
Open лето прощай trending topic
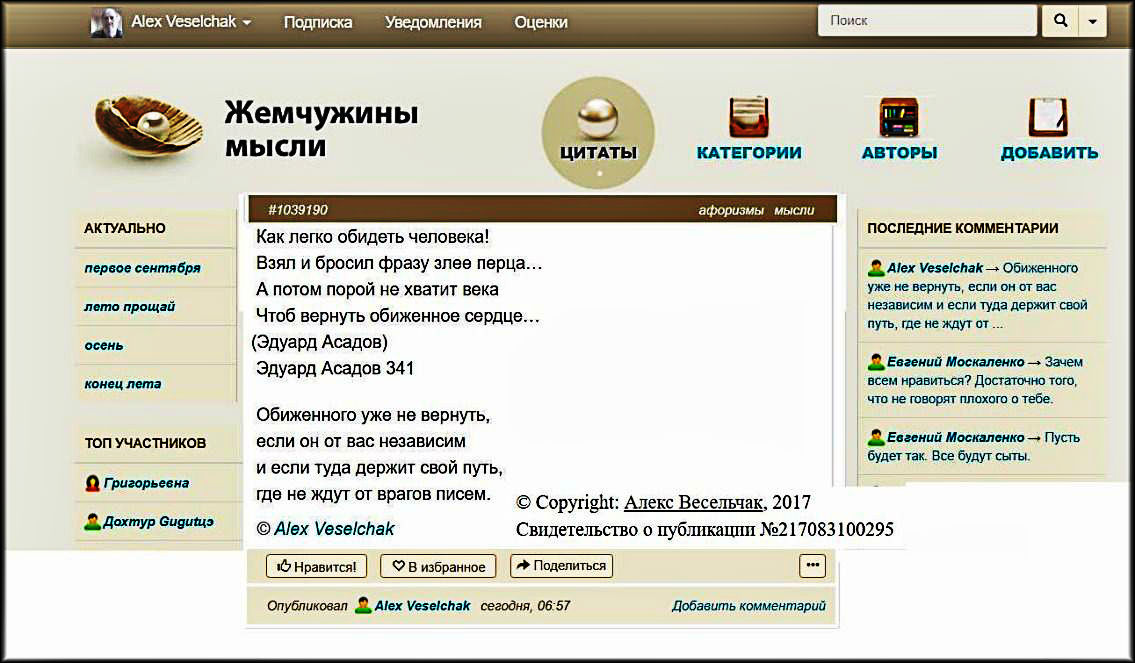(130, 306)
